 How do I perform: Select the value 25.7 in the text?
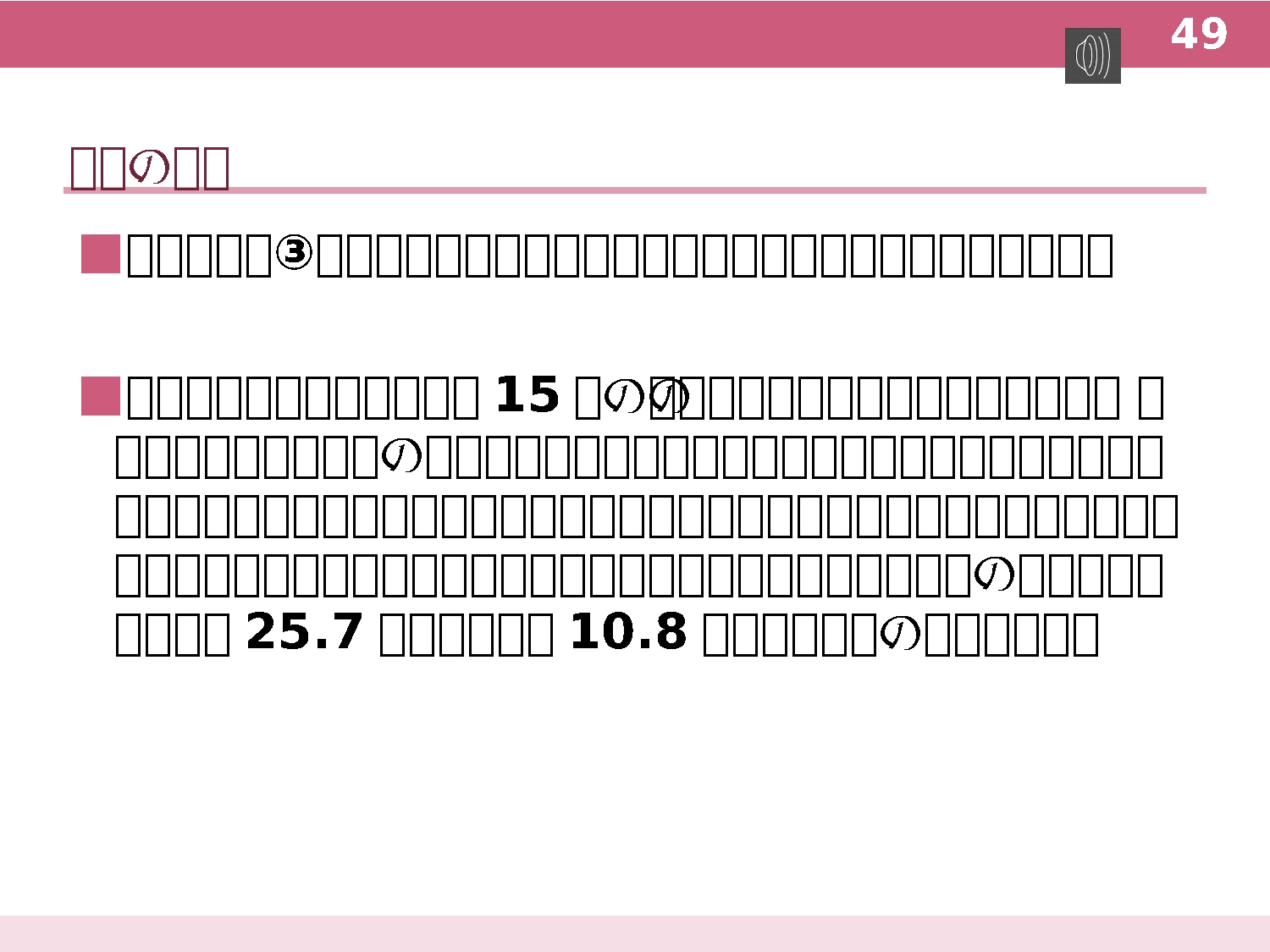[x=304, y=633]
